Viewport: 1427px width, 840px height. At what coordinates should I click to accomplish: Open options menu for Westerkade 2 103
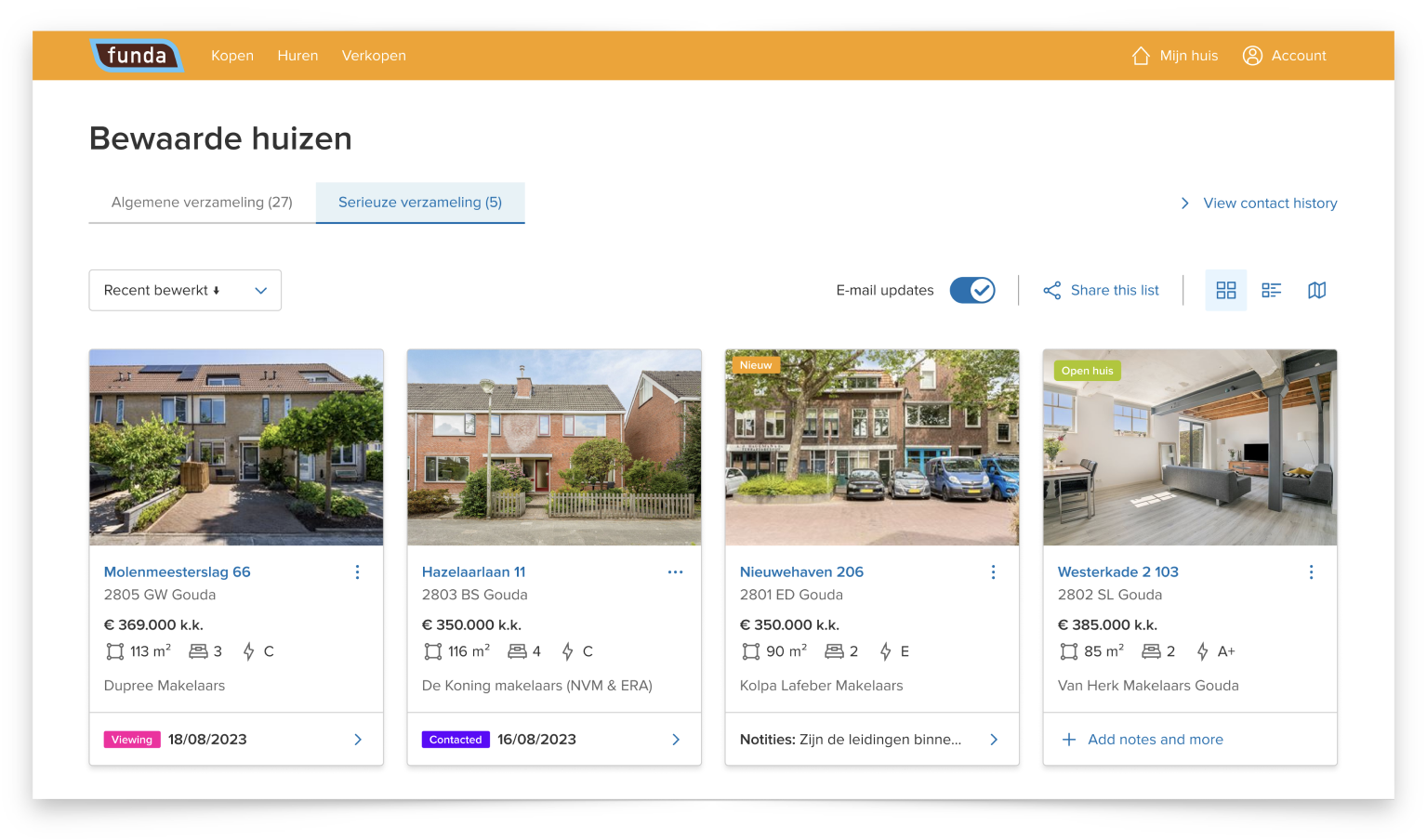click(x=1311, y=572)
